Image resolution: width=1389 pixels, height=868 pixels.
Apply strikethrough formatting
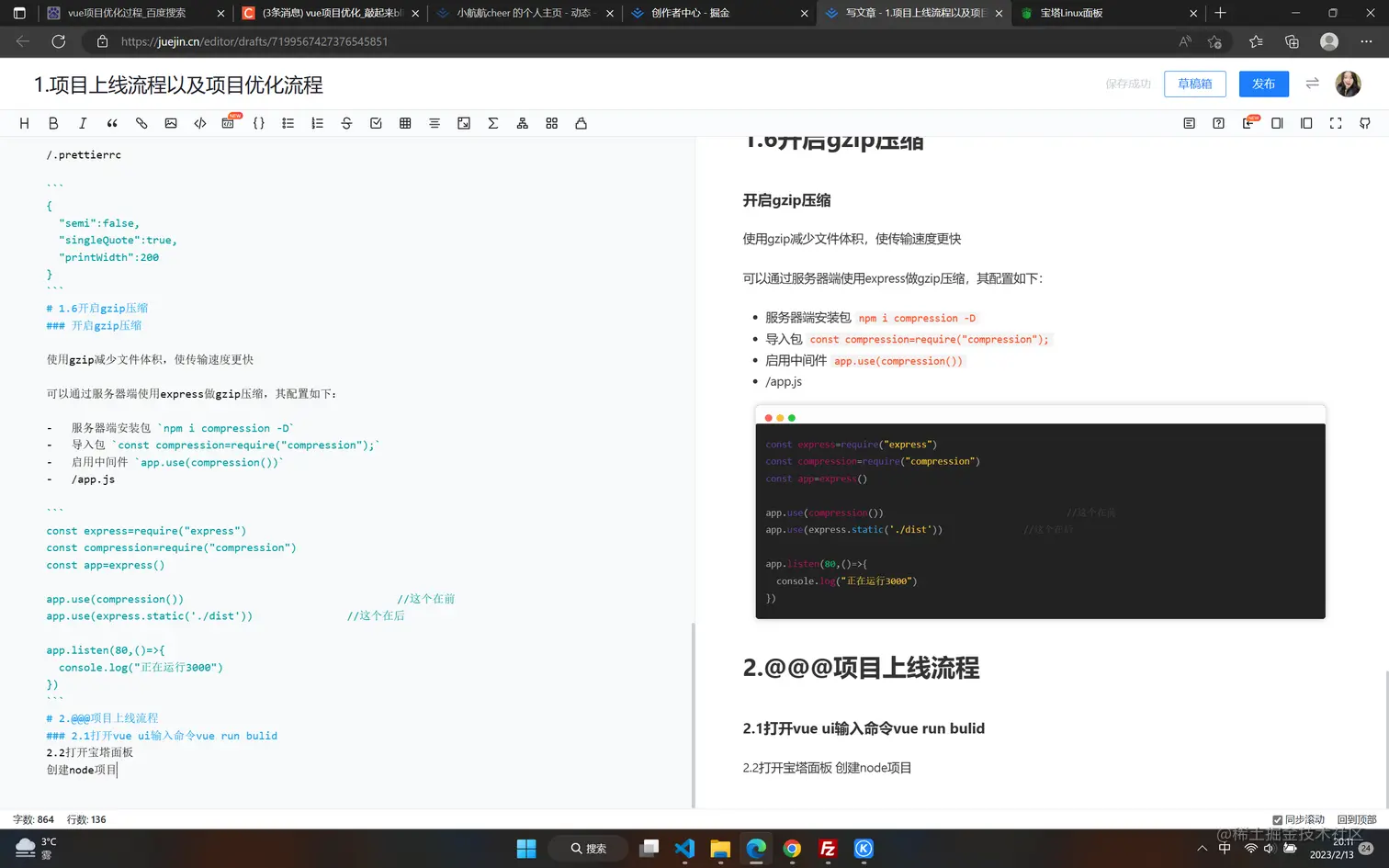pos(346,123)
